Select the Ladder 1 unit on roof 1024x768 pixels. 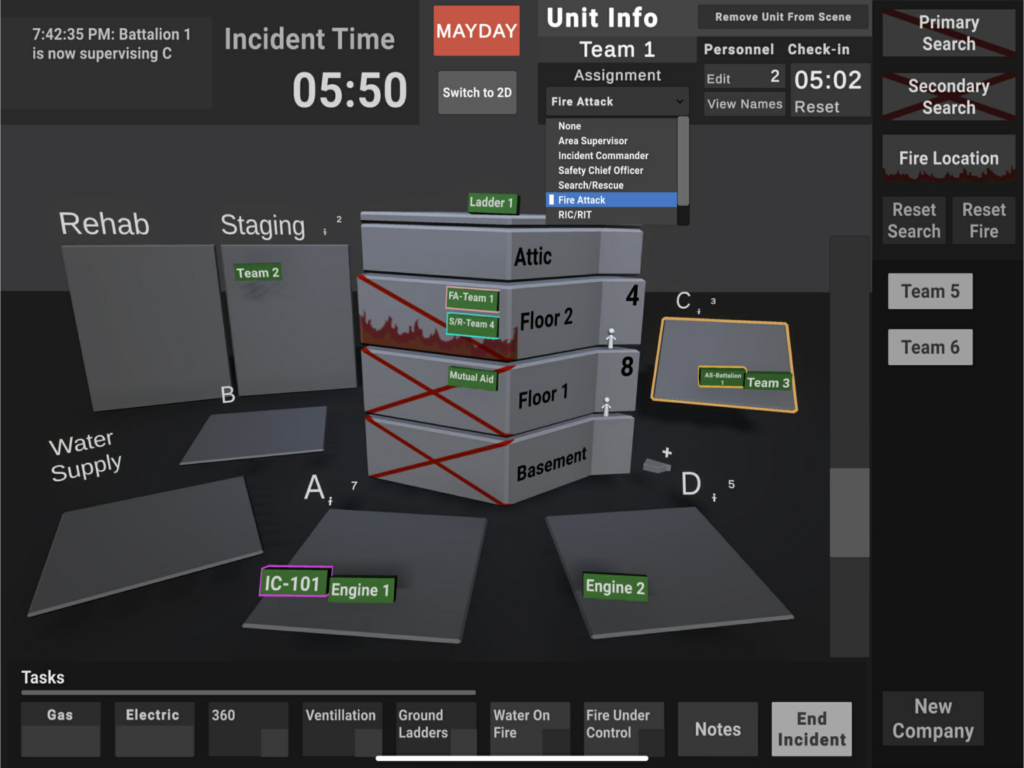[x=492, y=203]
